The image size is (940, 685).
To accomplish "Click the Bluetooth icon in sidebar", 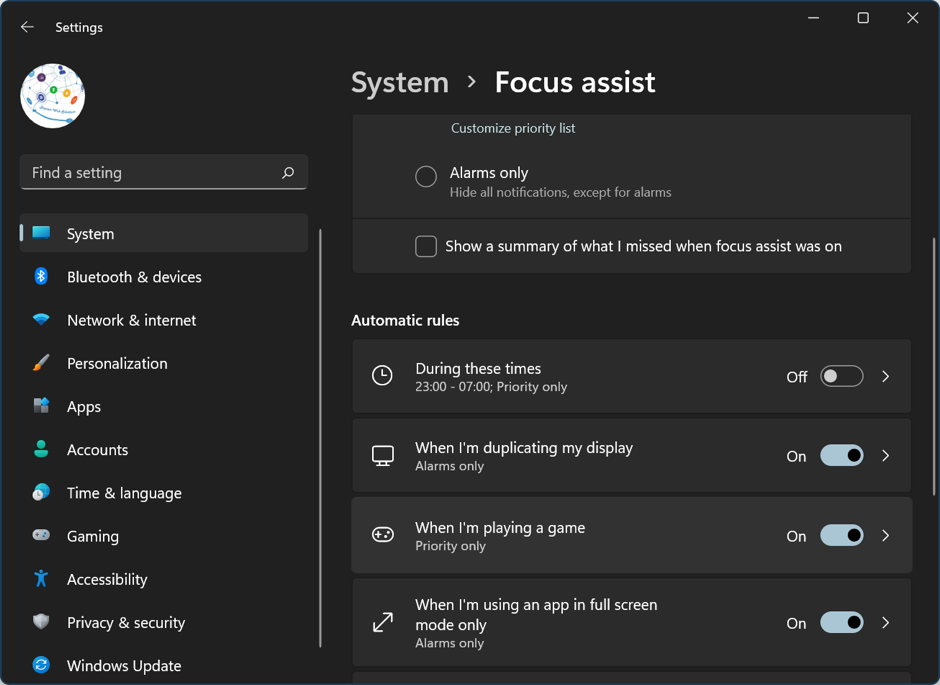I will tap(41, 276).
